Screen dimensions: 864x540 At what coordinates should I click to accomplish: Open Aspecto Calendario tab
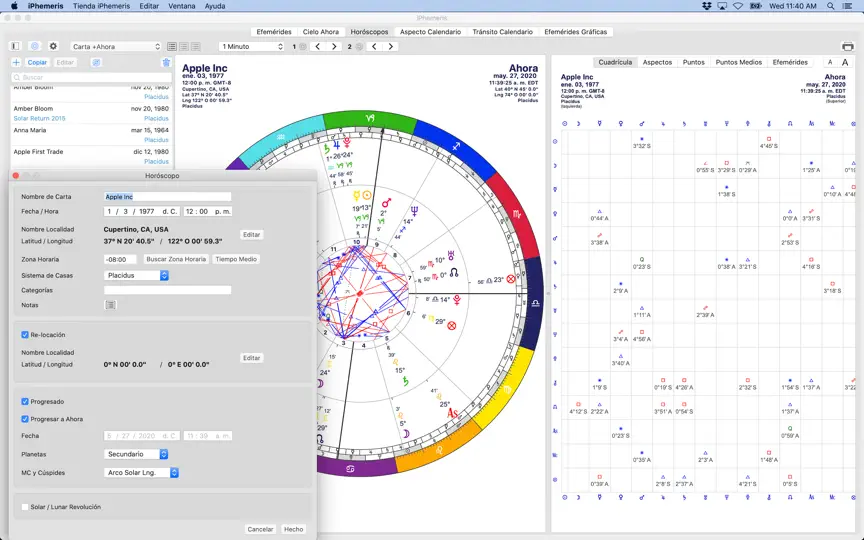pyautogui.click(x=430, y=32)
